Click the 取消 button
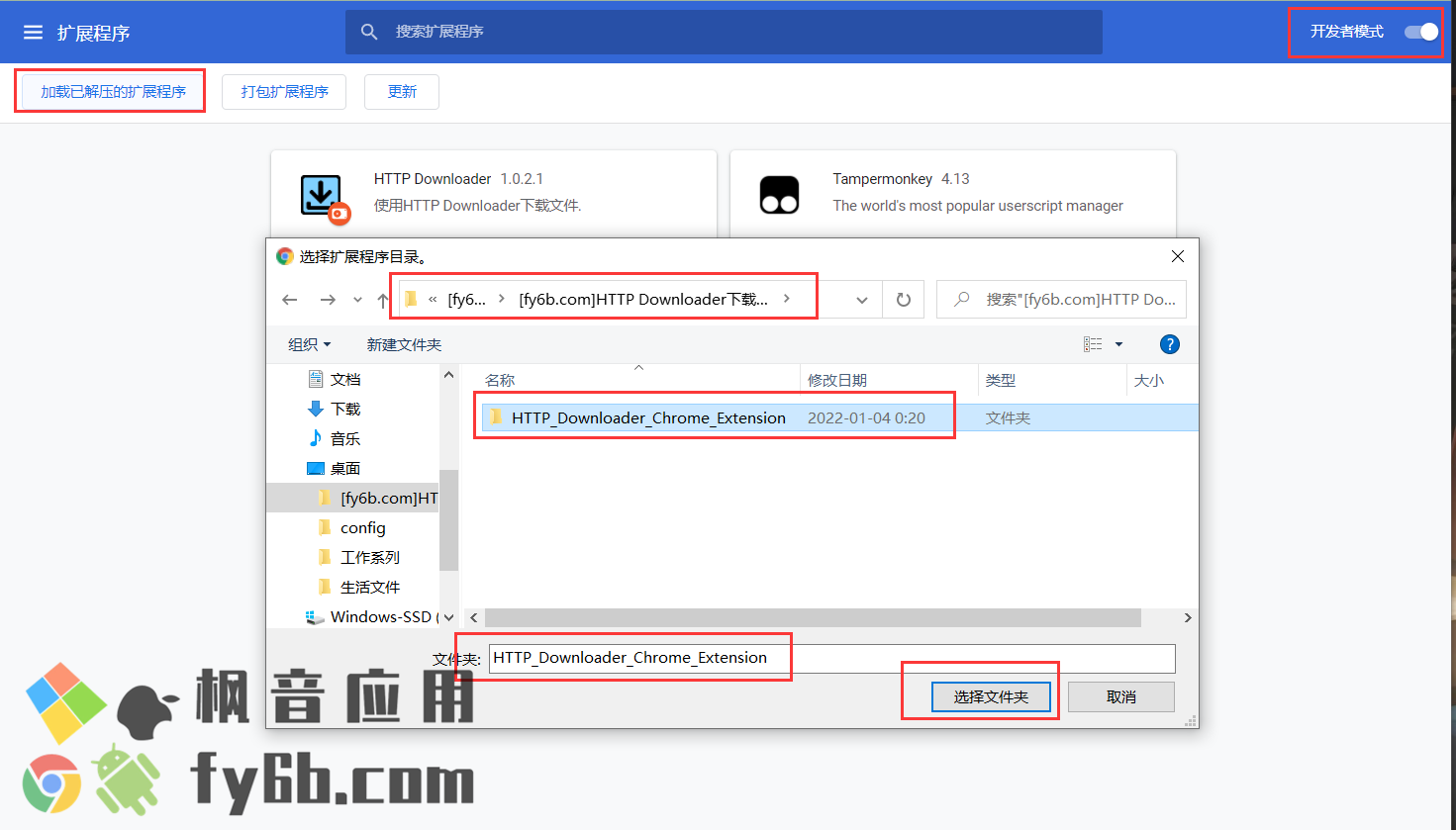The image size is (1456, 830). (x=1121, y=697)
